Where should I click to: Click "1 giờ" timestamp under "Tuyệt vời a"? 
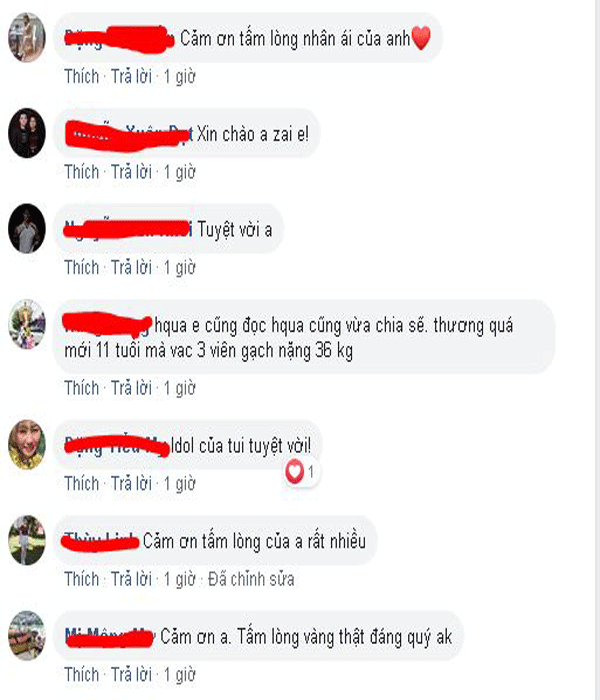point(179,267)
